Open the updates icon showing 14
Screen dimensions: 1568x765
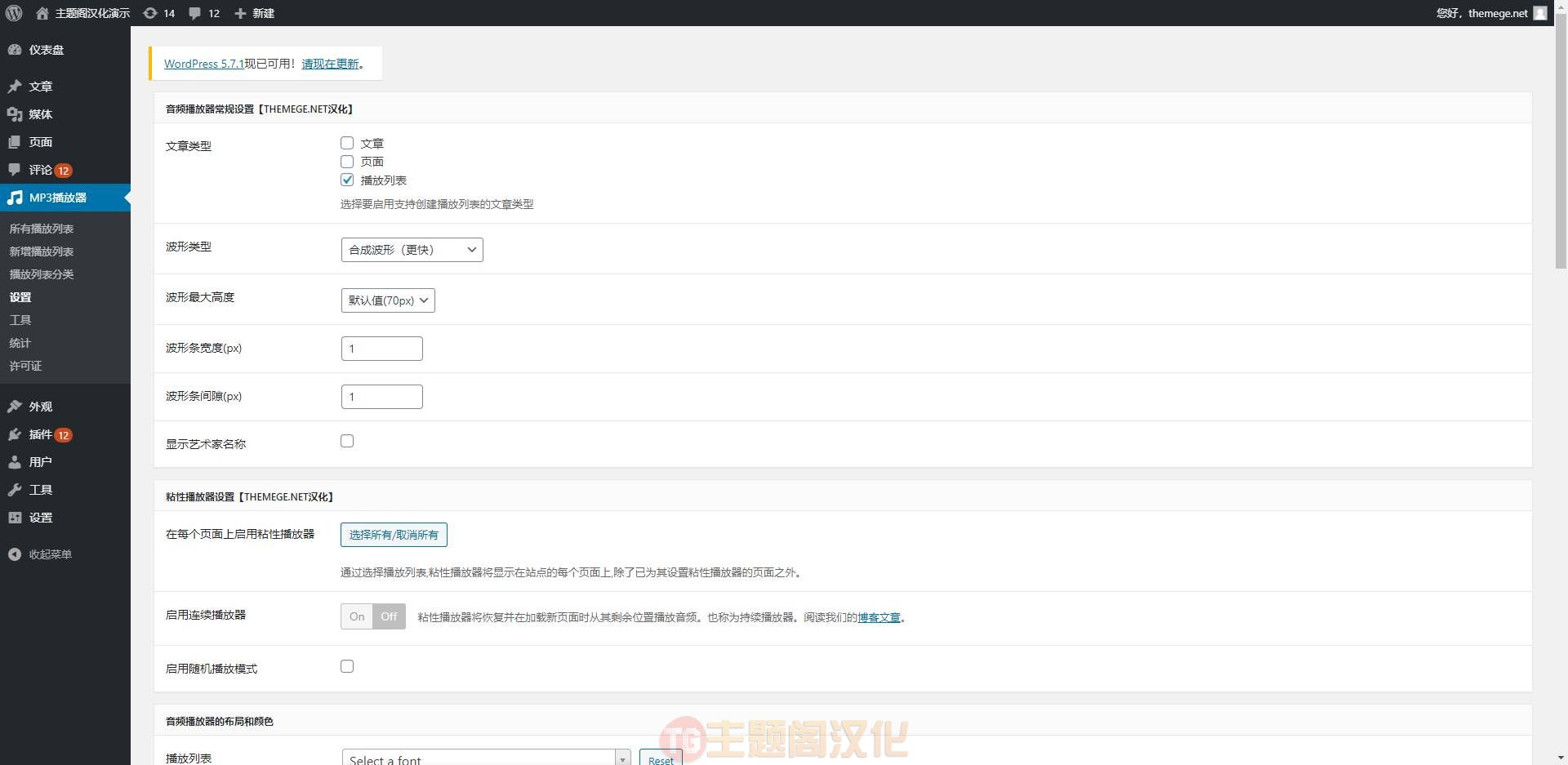[x=150, y=13]
